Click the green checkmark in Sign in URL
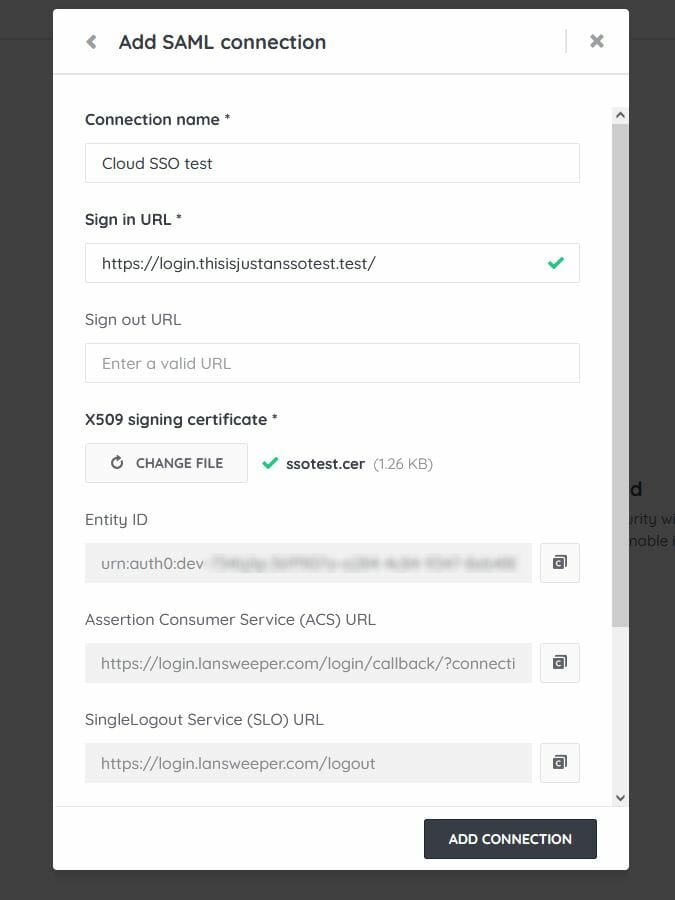Image resolution: width=675 pixels, height=900 pixels. (556, 263)
